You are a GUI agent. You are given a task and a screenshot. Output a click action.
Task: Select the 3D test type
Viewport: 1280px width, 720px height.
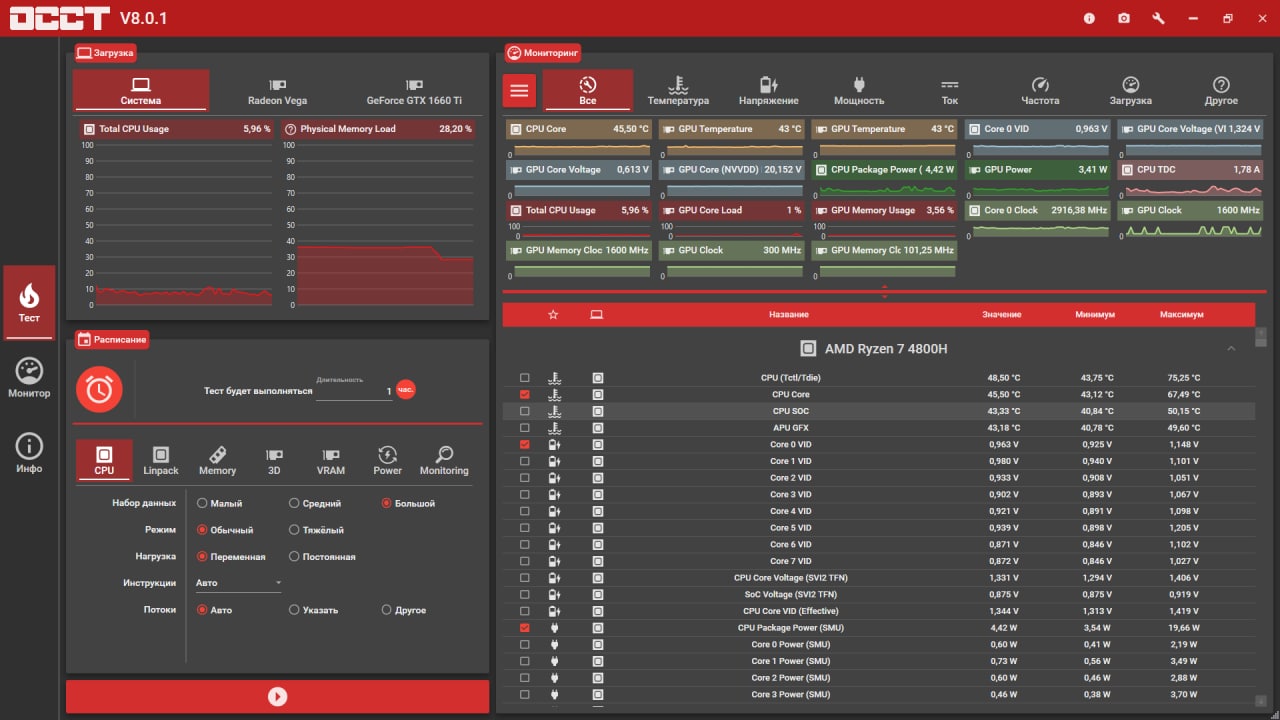[x=274, y=461]
